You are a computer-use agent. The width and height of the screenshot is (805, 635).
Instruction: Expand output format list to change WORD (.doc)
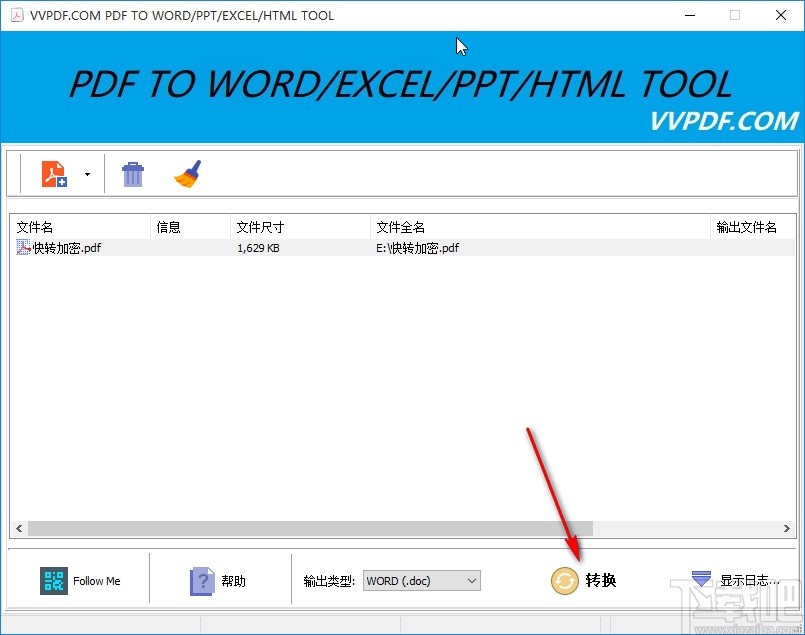pyautogui.click(x=470, y=580)
